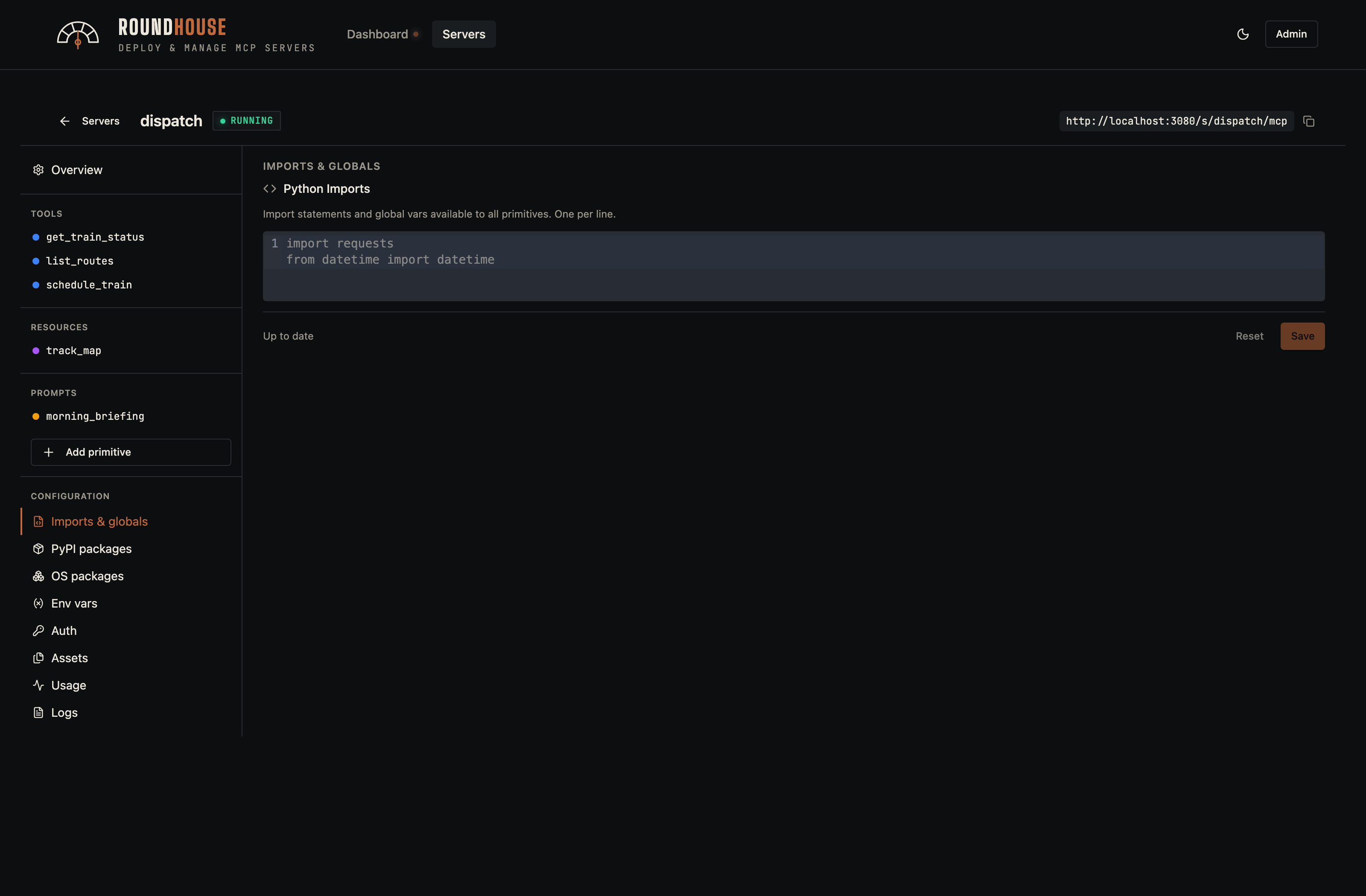This screenshot has height=896, width=1366.
Task: Select the schedule_train tool
Action: click(x=131, y=285)
